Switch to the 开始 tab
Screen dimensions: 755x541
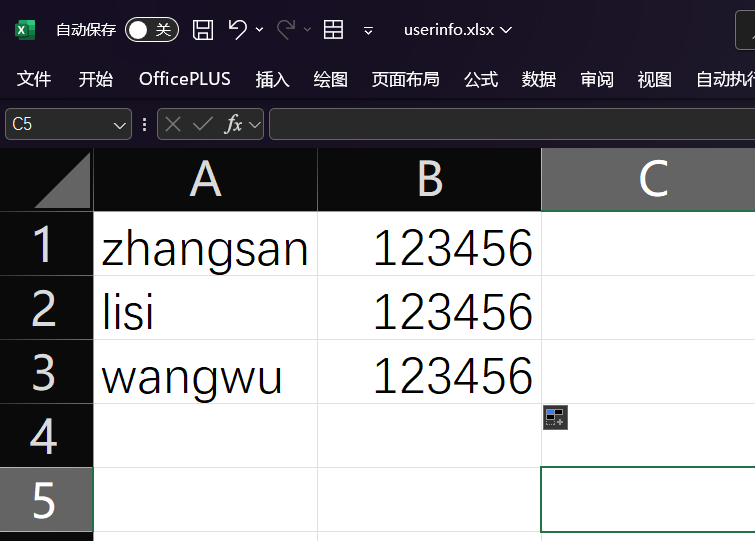click(96, 79)
